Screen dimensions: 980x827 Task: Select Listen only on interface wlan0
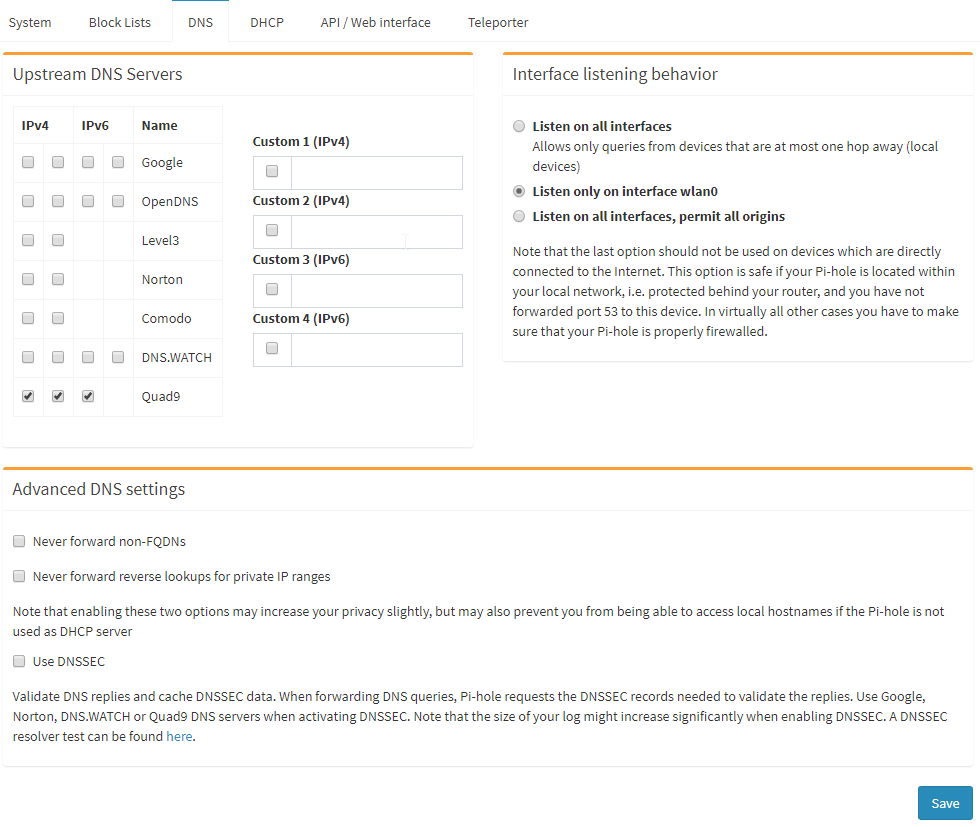tap(519, 191)
